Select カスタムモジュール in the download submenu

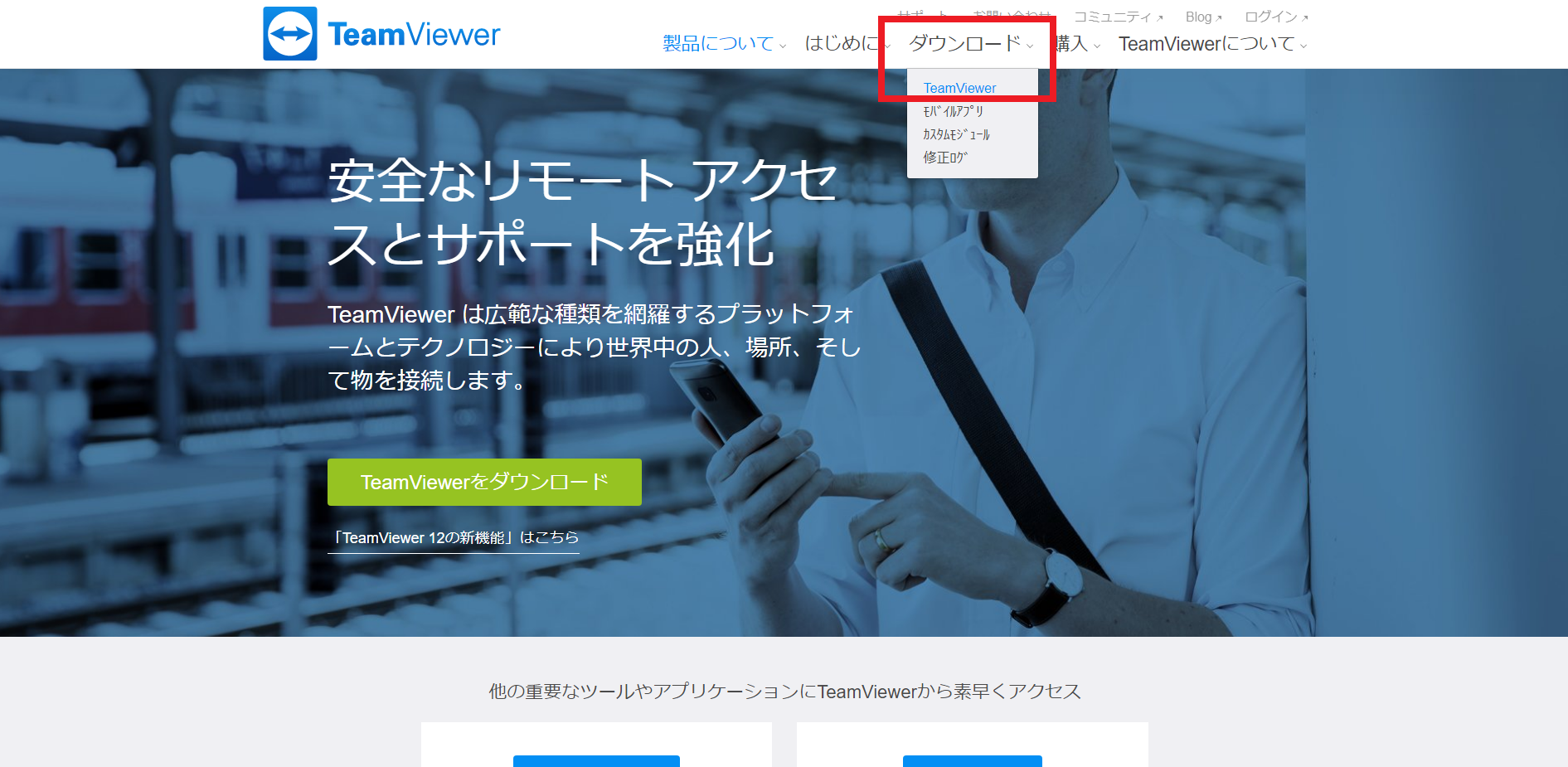pos(956,134)
